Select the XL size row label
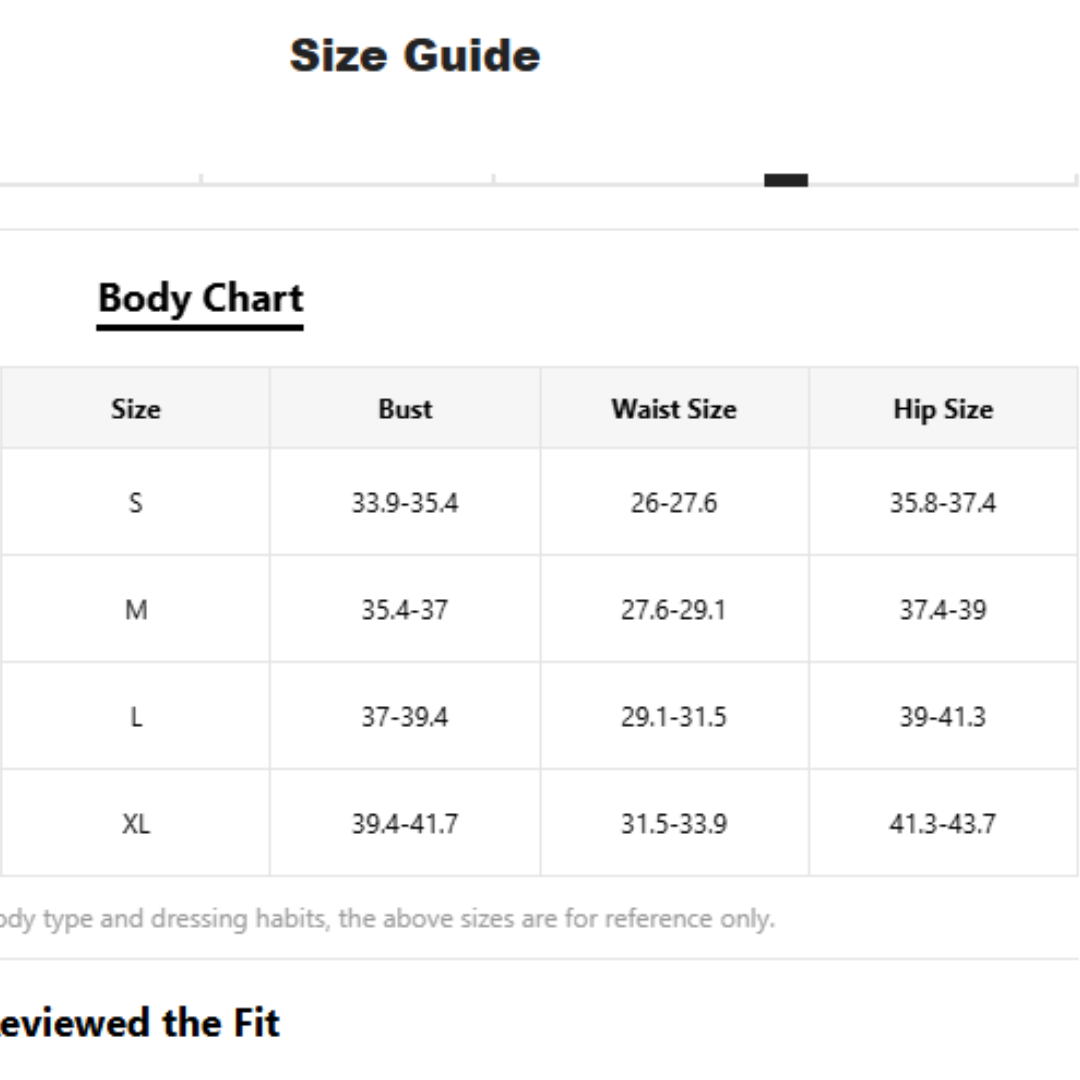The width and height of the screenshot is (1080, 1080). [x=136, y=824]
